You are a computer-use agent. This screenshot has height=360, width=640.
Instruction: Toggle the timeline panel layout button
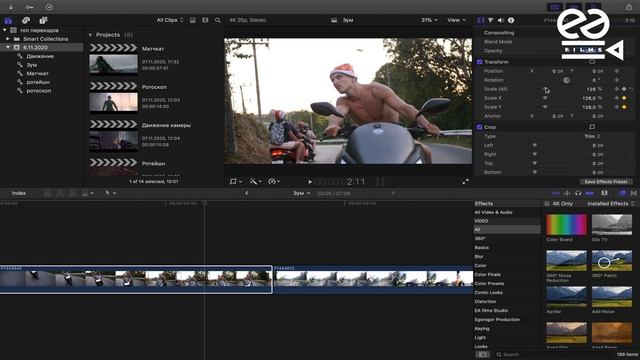[574, 7]
